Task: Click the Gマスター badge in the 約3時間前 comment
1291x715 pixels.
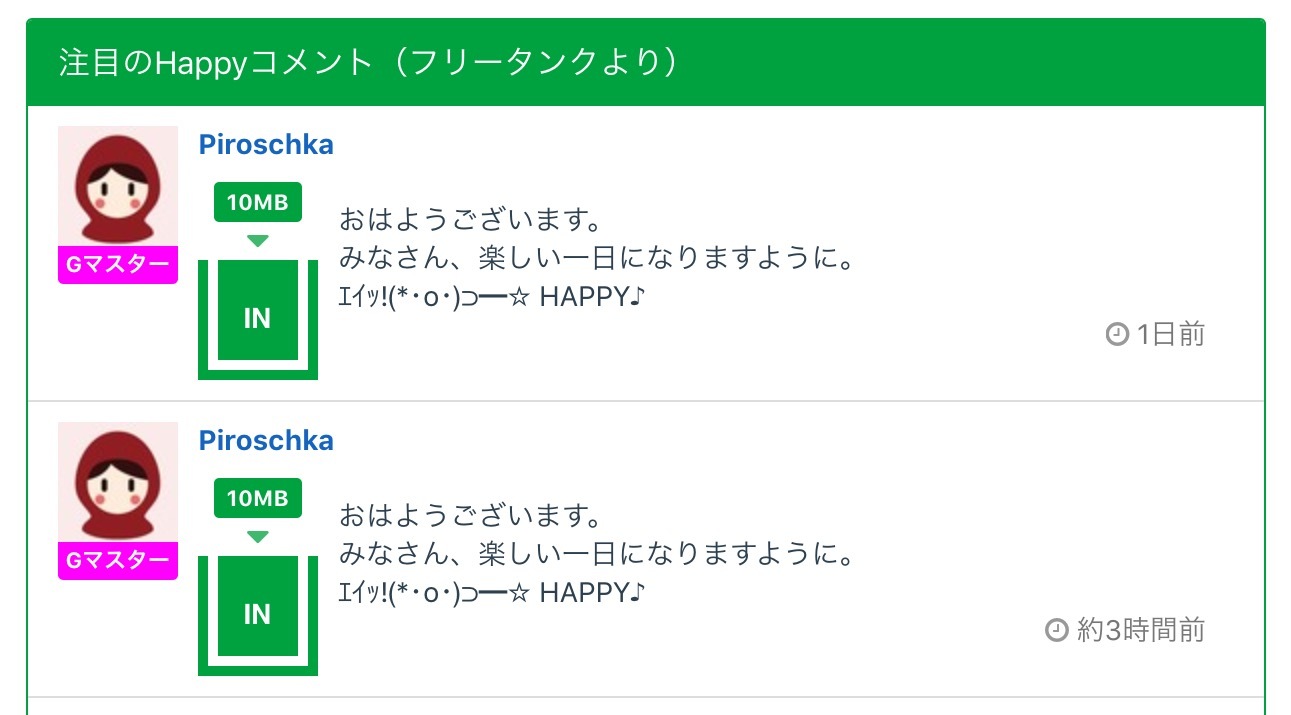Action: click(118, 561)
